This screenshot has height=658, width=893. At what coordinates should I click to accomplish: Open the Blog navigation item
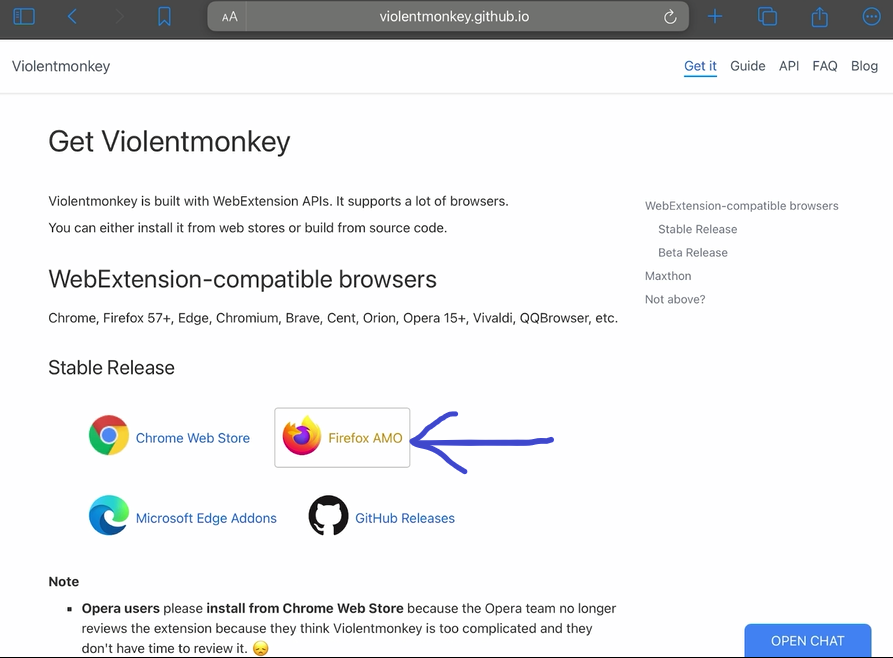[864, 66]
